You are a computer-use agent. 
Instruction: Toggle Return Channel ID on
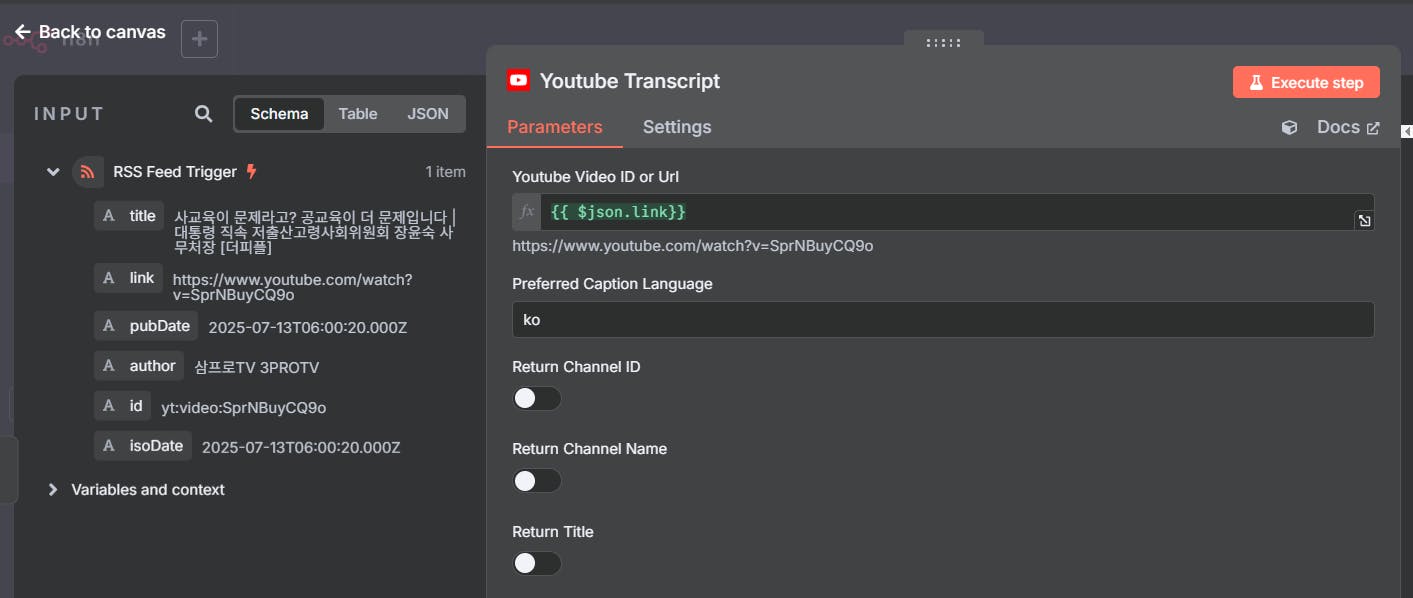(537, 399)
